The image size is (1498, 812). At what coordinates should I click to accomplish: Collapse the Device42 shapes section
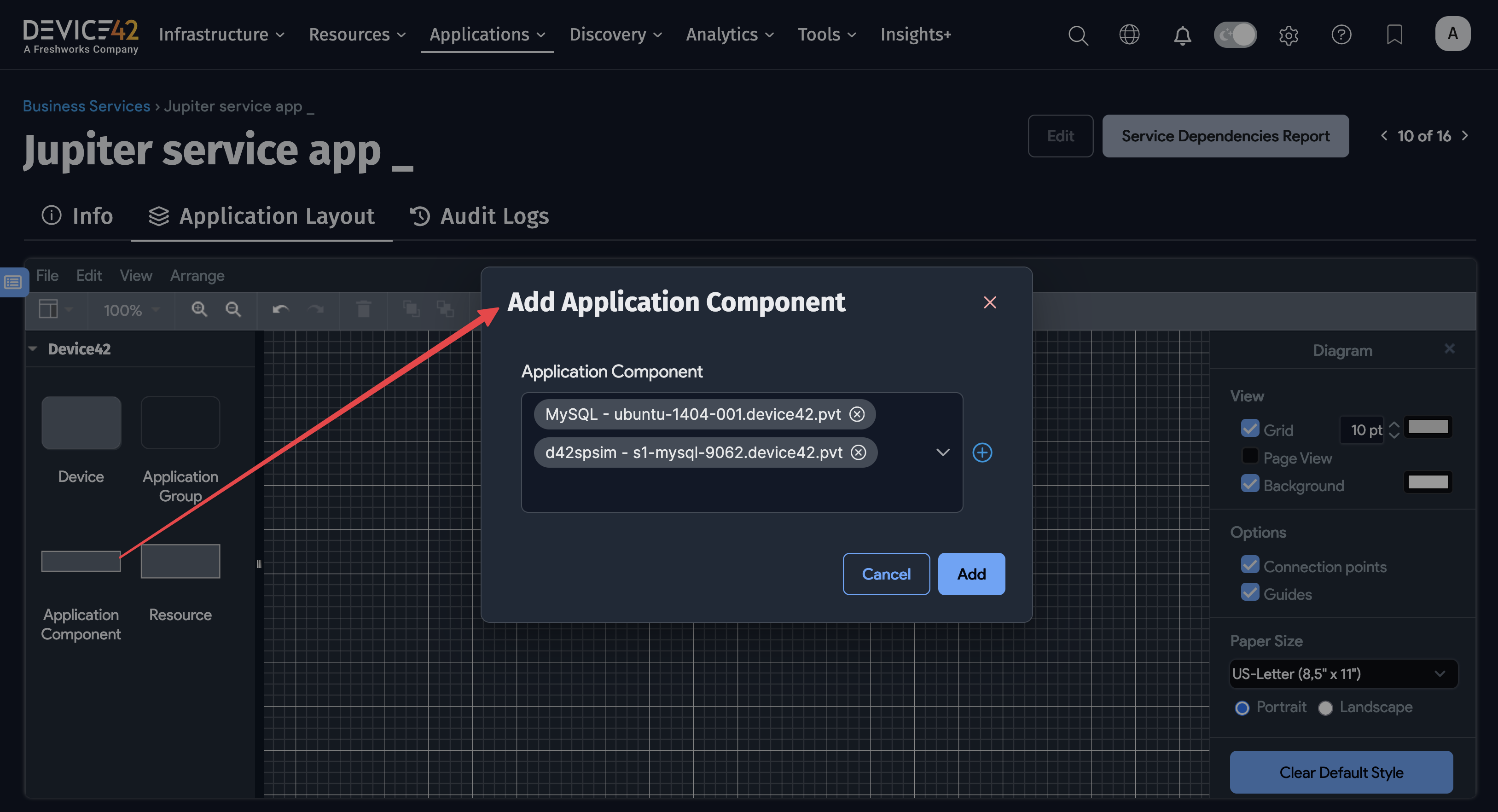point(33,348)
